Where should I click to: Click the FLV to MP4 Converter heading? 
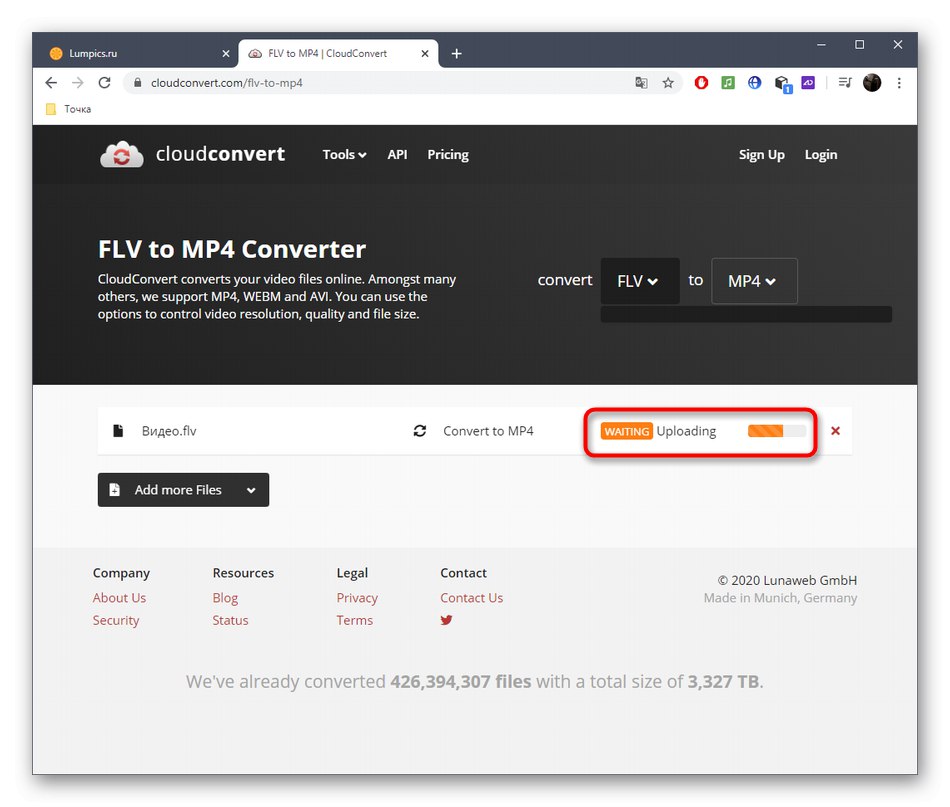[x=231, y=249]
